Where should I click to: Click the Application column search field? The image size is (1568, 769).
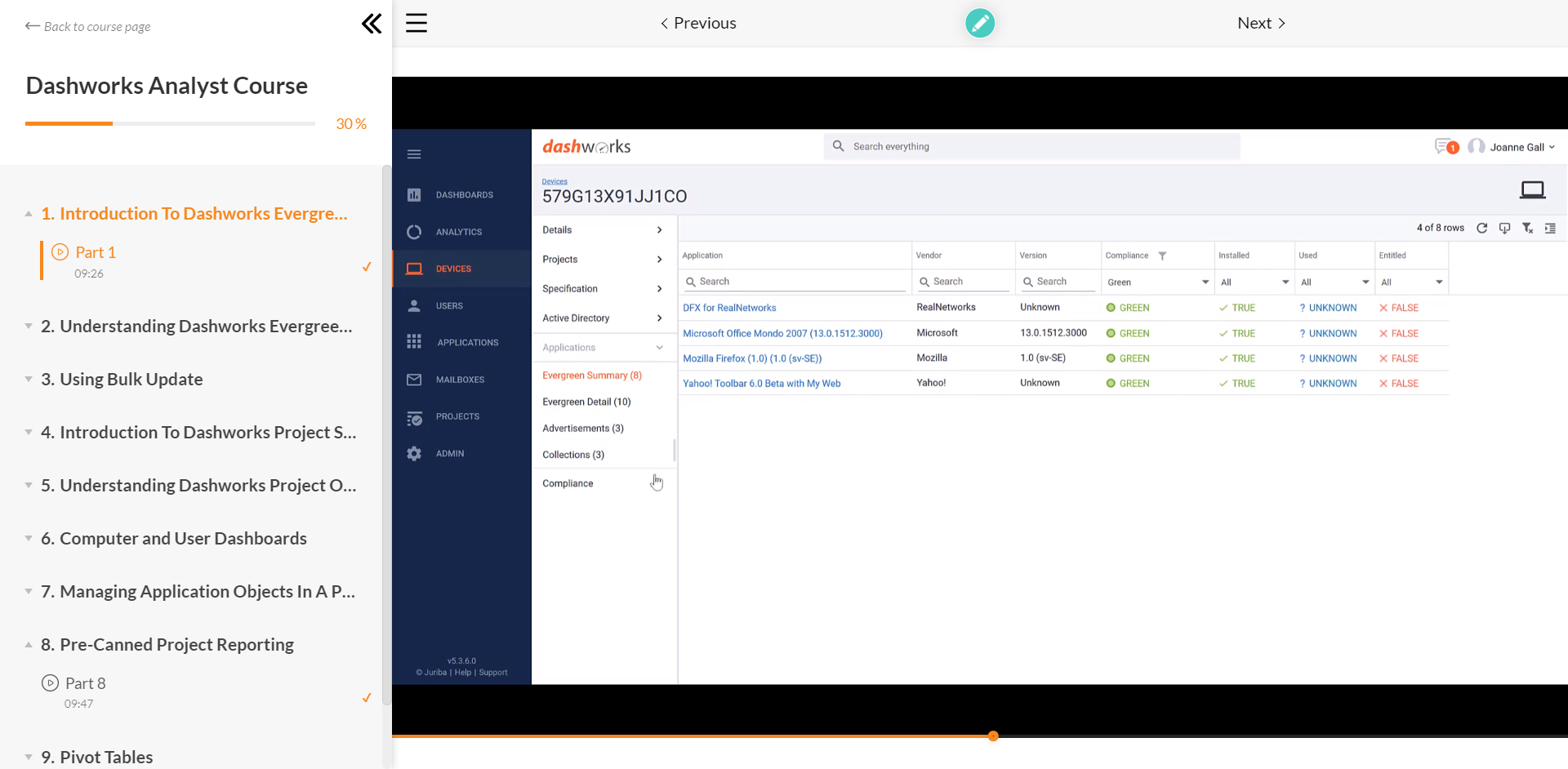[795, 282]
